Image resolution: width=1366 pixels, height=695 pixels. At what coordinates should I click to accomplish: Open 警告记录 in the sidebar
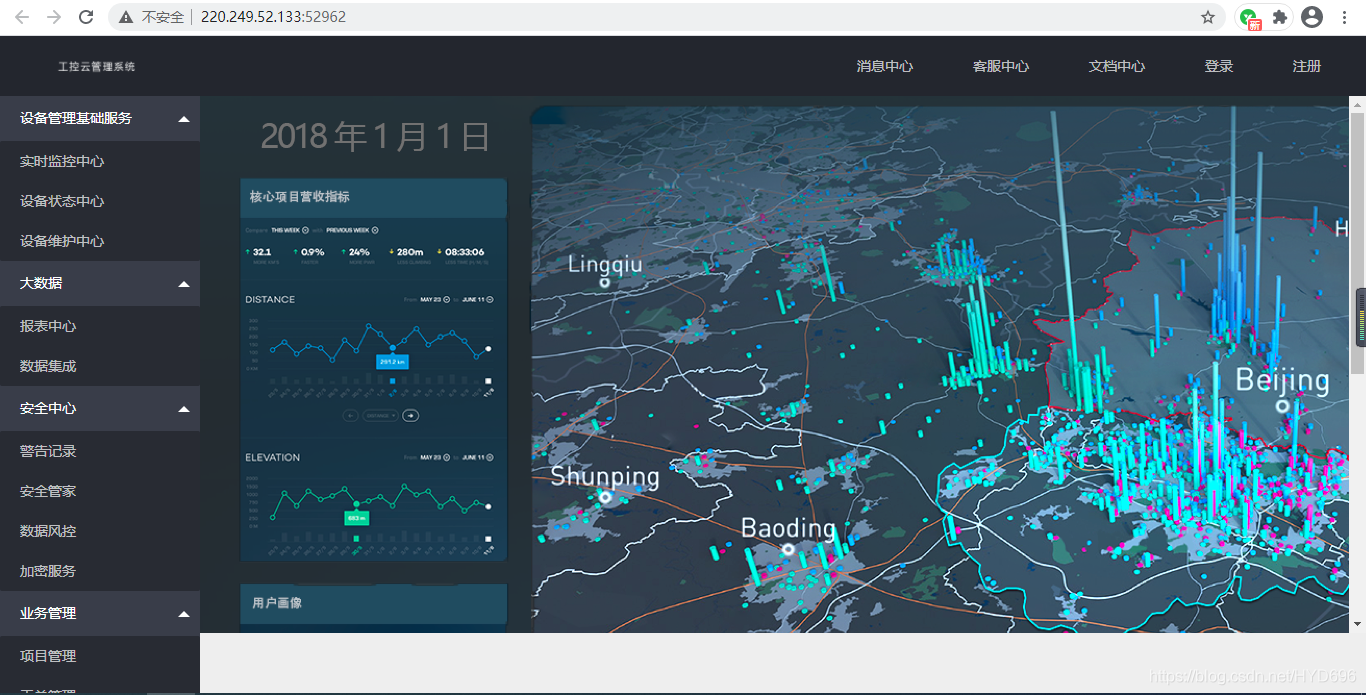point(48,451)
